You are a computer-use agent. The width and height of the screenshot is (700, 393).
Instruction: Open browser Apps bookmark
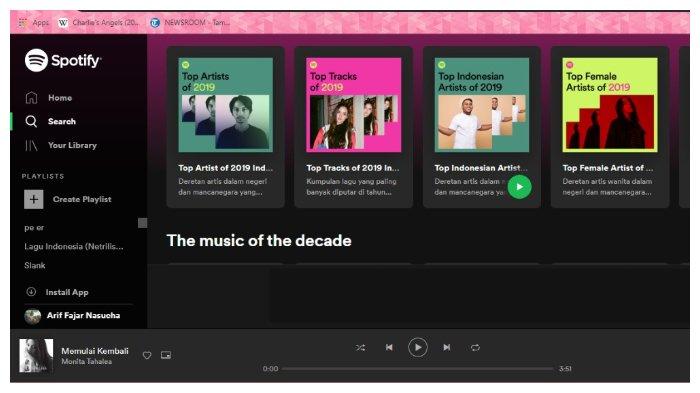[x=33, y=22]
